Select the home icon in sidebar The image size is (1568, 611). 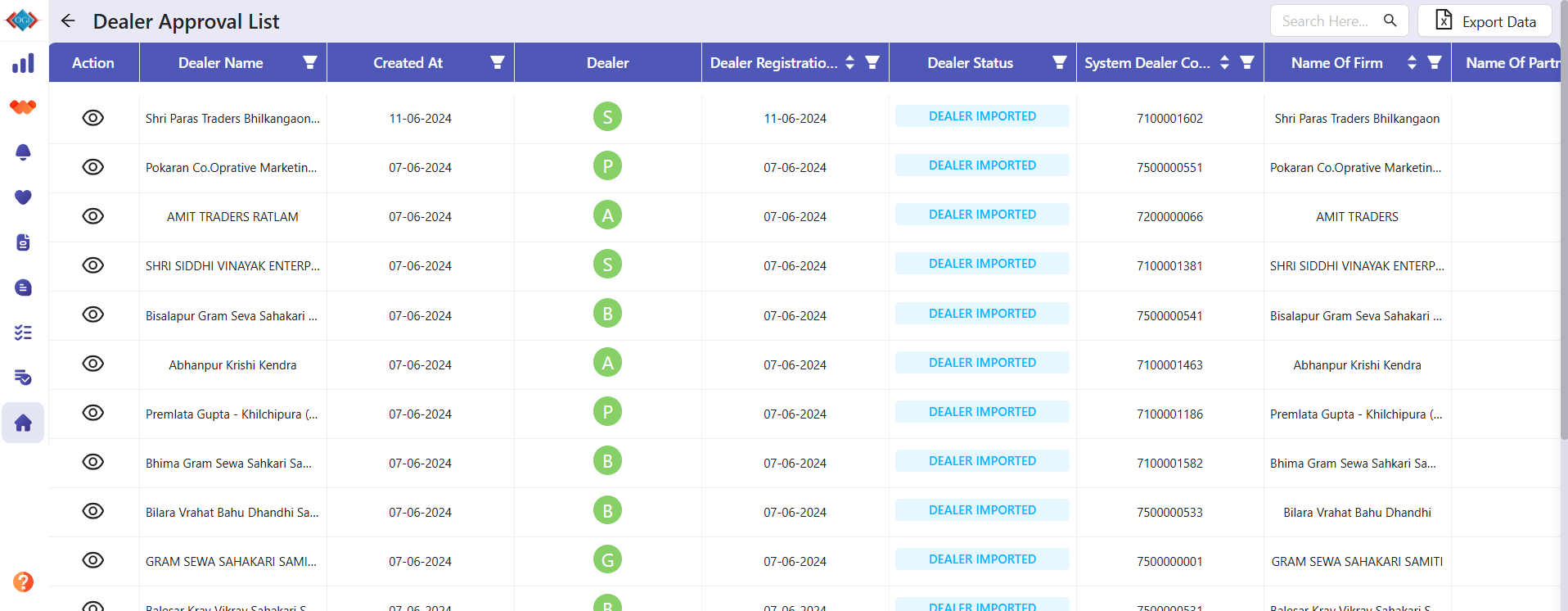(x=23, y=423)
